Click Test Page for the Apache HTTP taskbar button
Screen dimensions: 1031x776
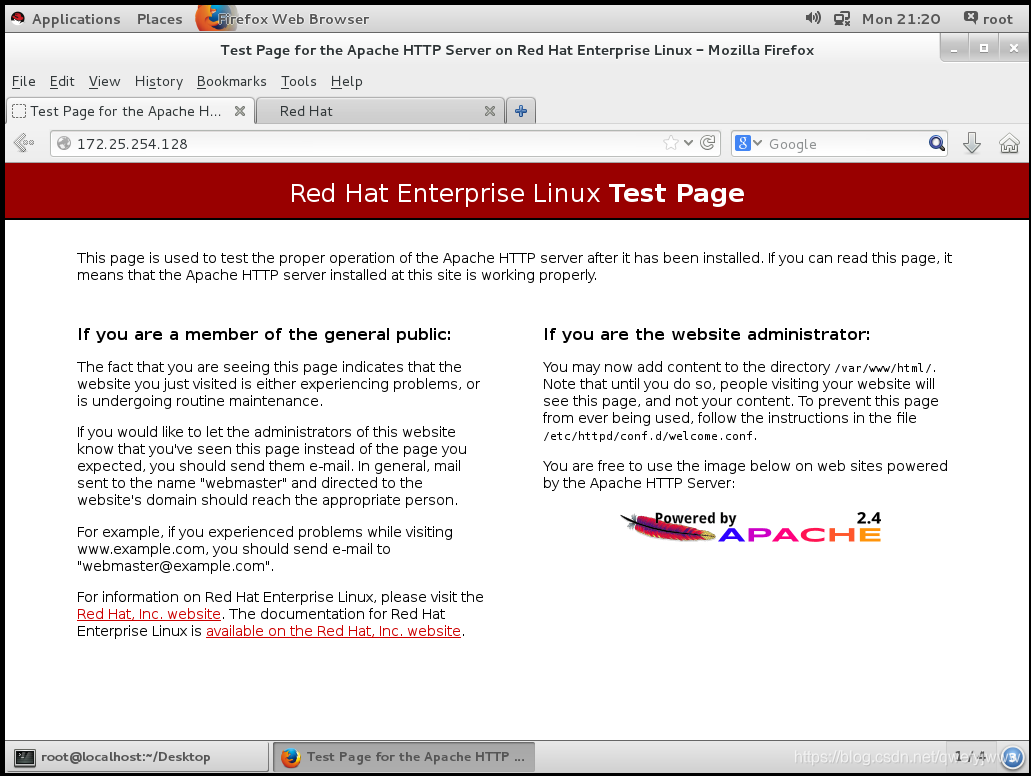[404, 757]
